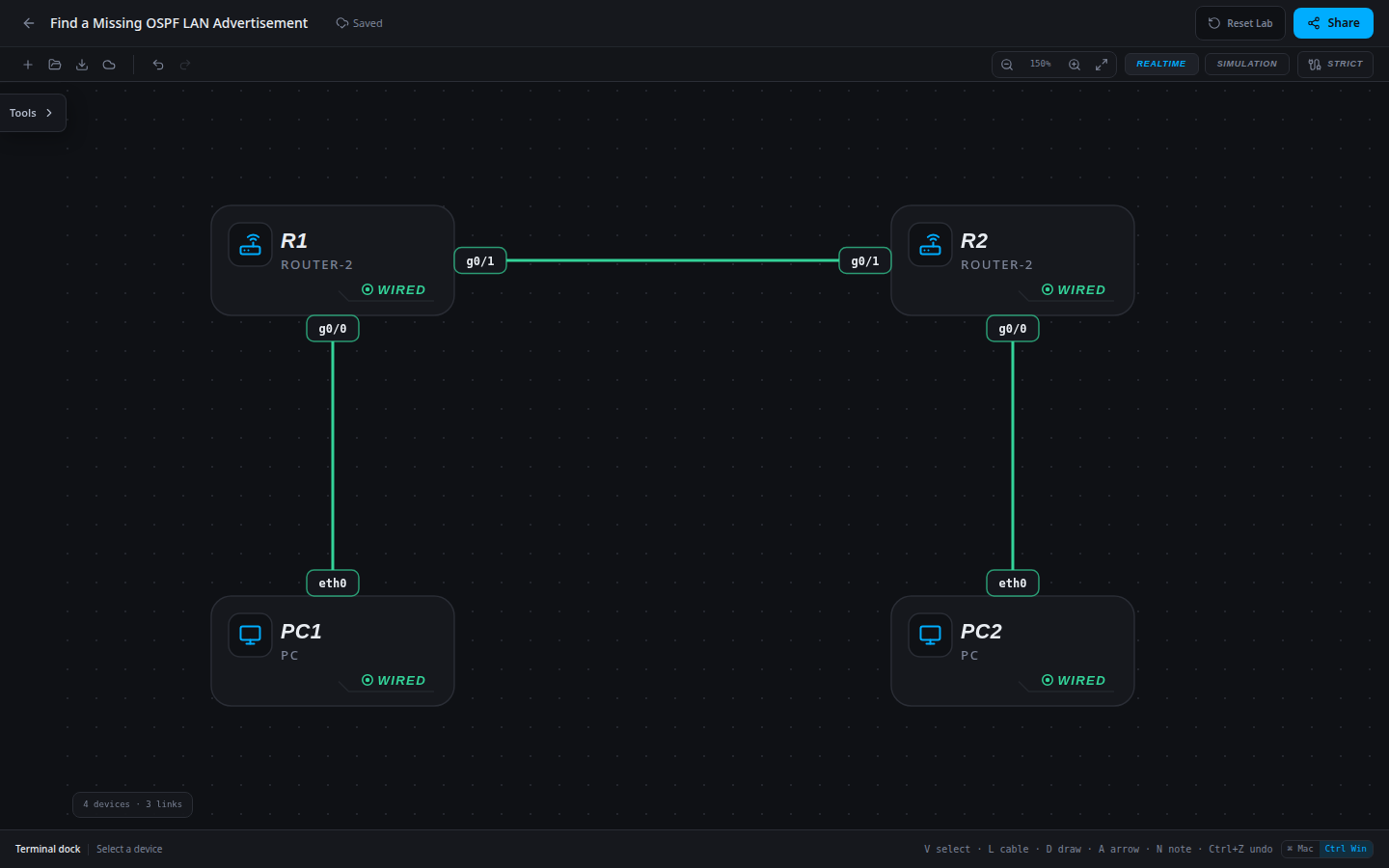The width and height of the screenshot is (1389, 868).
Task: Click the 'Select a device' text
Action: (129, 849)
